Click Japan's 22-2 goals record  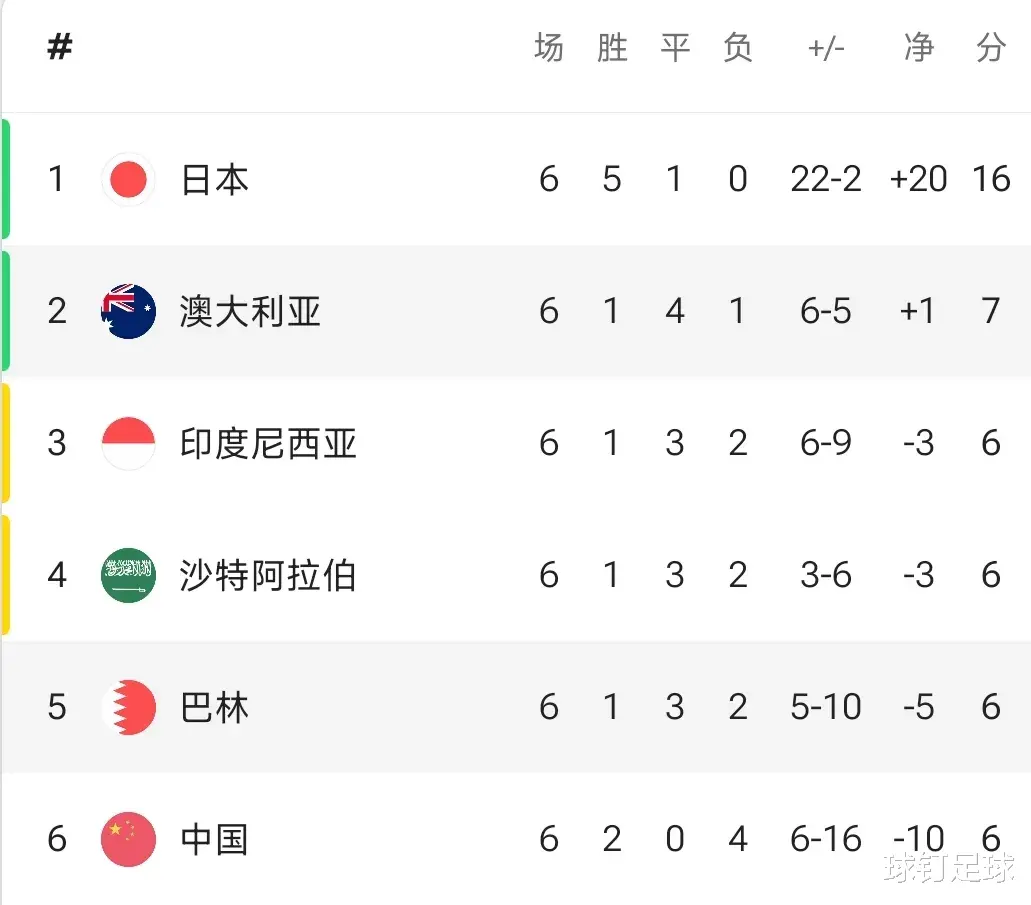826,179
